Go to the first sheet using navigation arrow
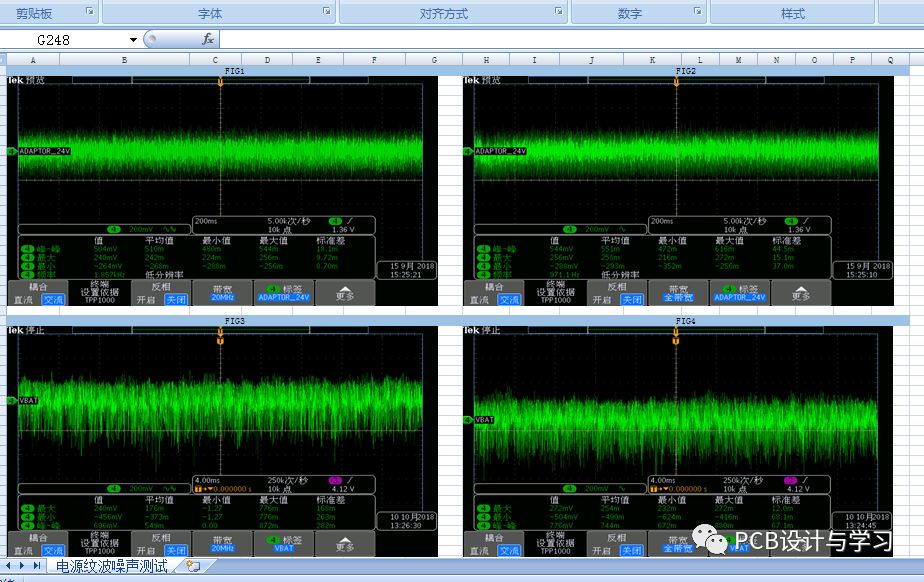This screenshot has height=582, width=924. (x=8, y=566)
